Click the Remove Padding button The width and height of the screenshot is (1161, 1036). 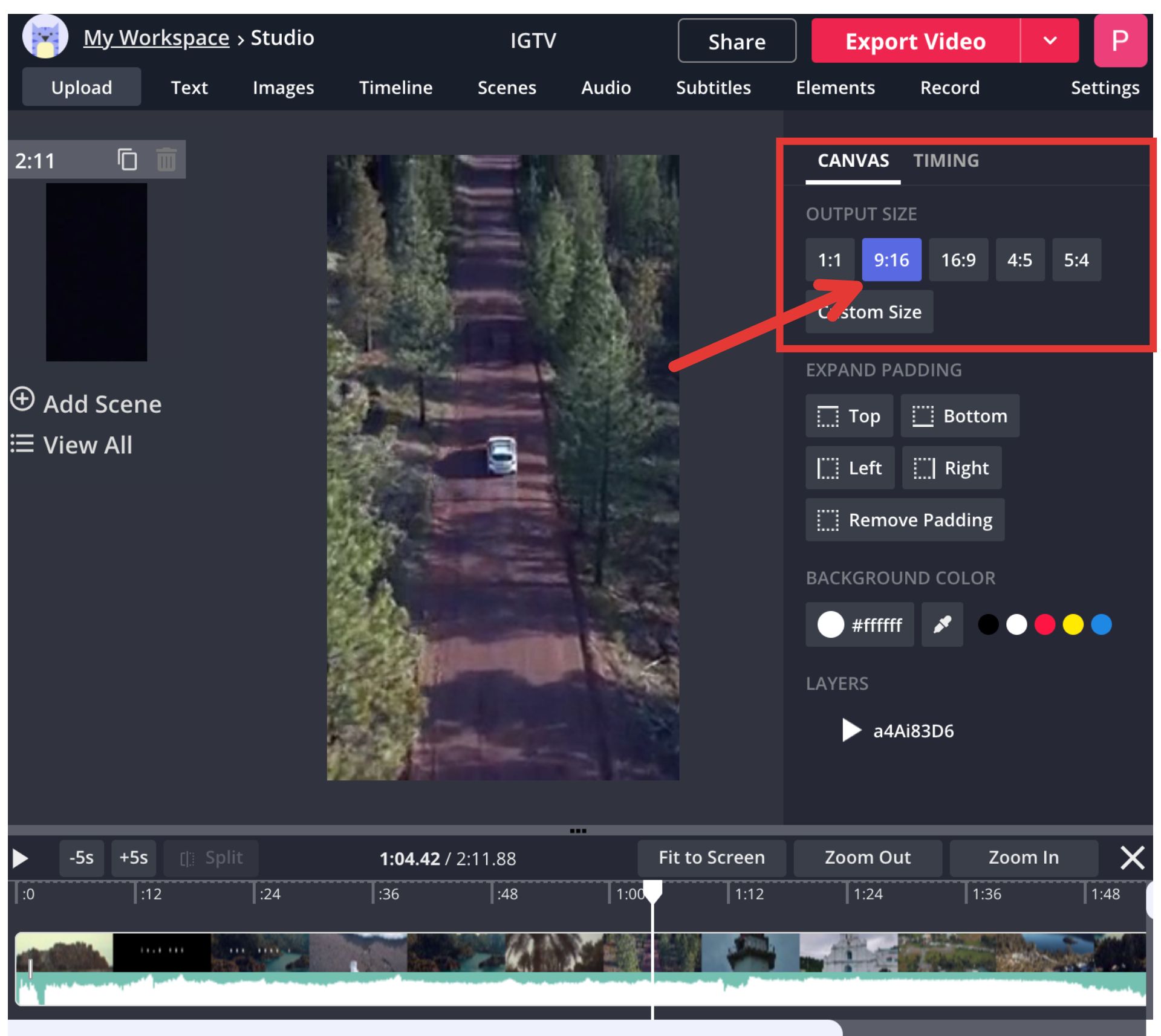(x=905, y=520)
